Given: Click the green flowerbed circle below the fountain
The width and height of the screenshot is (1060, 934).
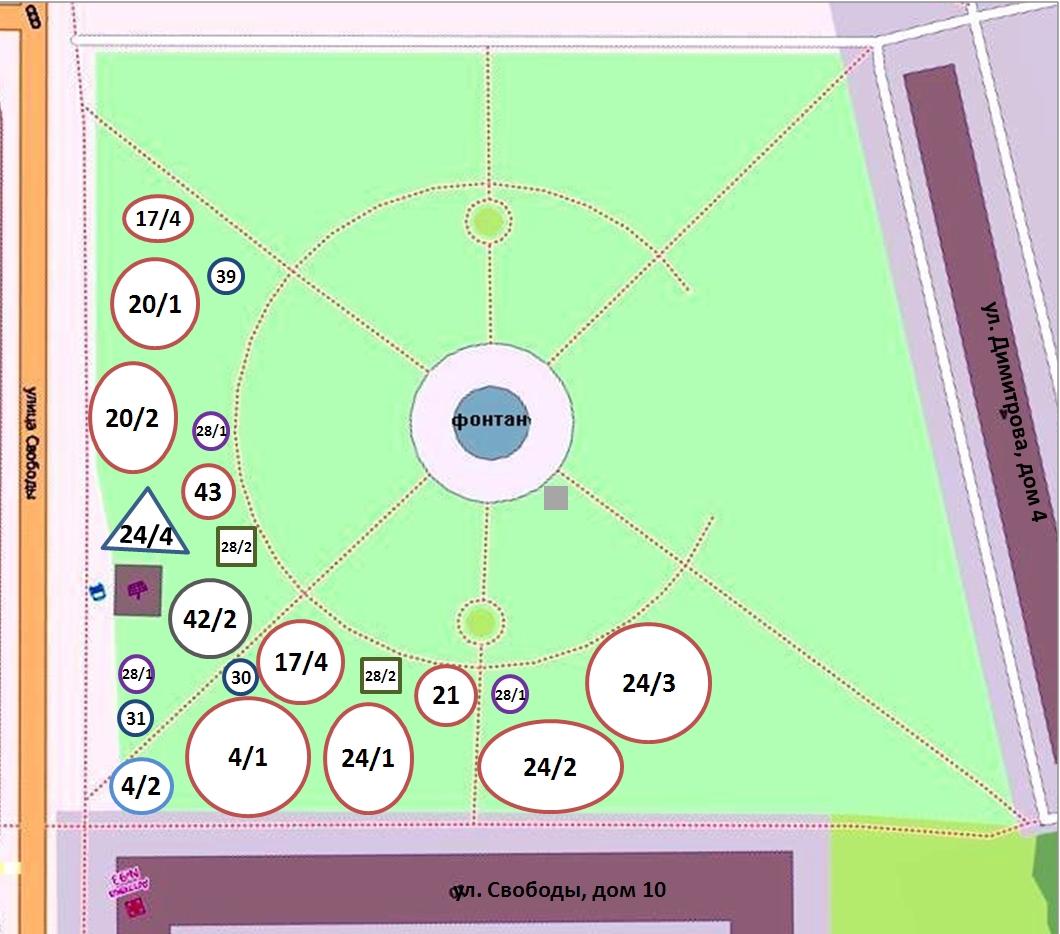Looking at the screenshot, I should tap(480, 622).
